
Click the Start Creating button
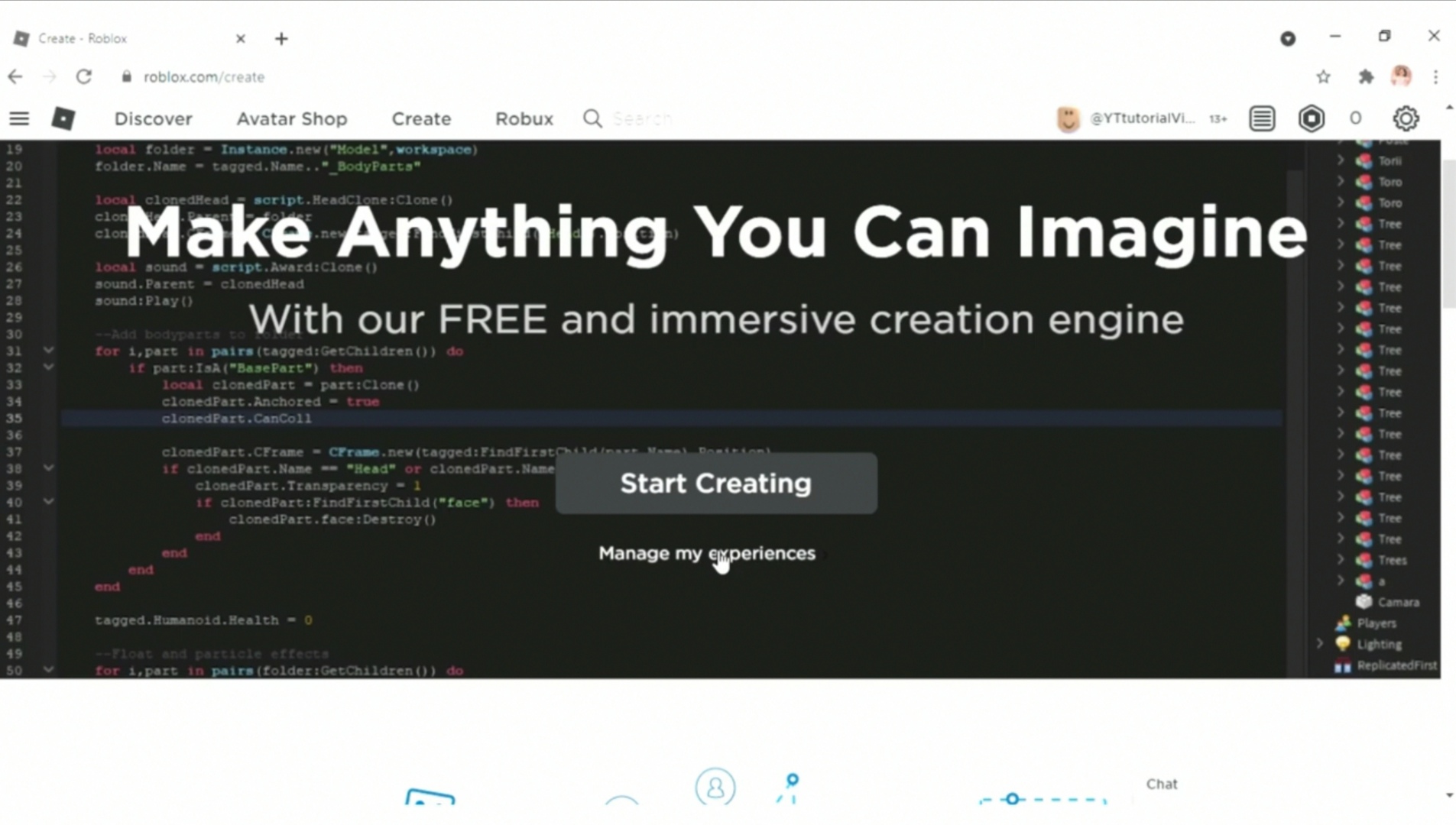pos(716,484)
